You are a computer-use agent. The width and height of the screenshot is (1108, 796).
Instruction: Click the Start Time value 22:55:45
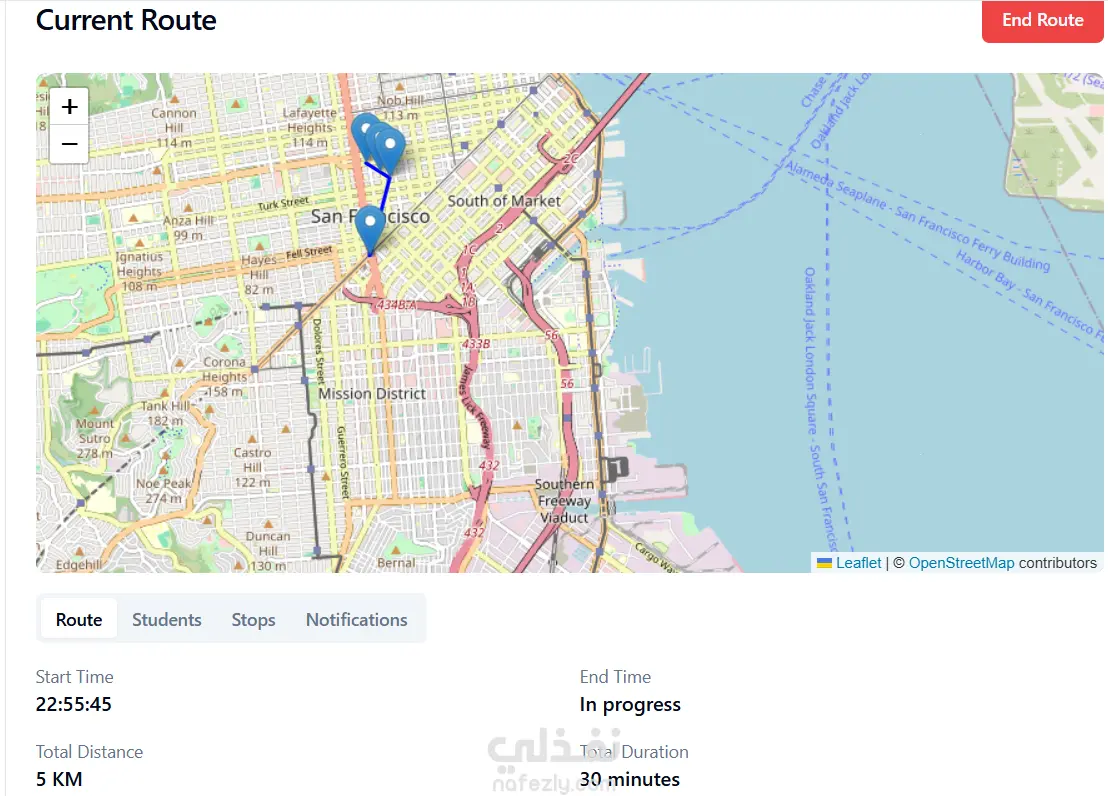click(73, 704)
